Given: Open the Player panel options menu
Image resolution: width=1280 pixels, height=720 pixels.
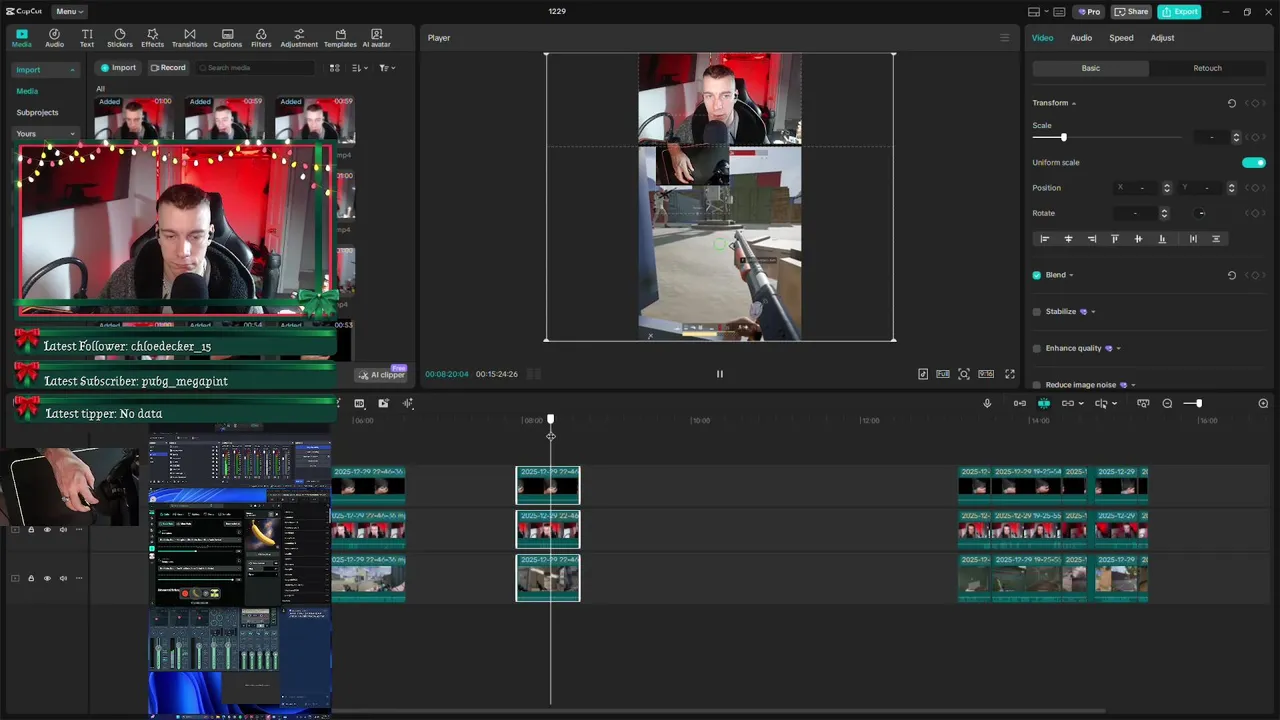Looking at the screenshot, I should [1005, 38].
